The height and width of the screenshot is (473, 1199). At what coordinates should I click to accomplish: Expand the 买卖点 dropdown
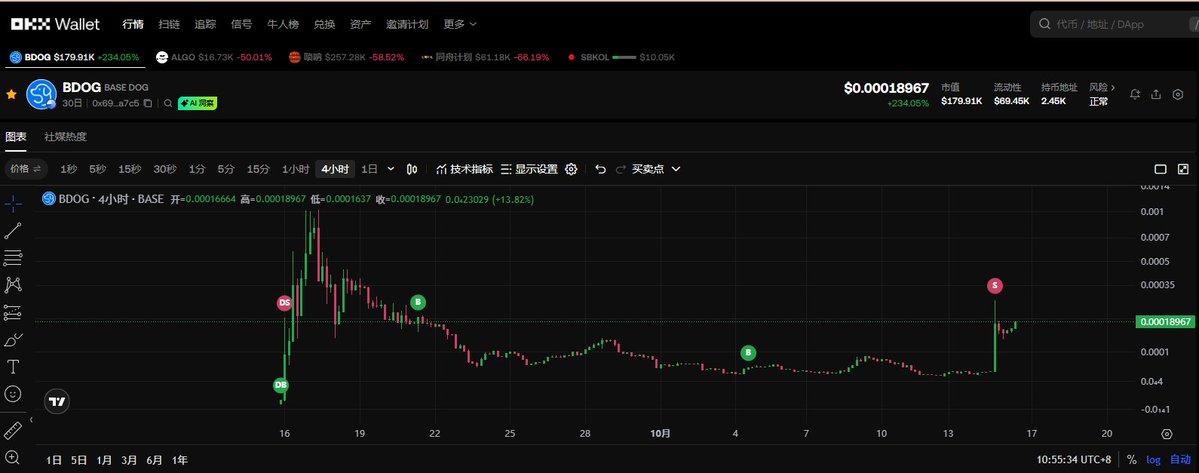pyautogui.click(x=655, y=169)
